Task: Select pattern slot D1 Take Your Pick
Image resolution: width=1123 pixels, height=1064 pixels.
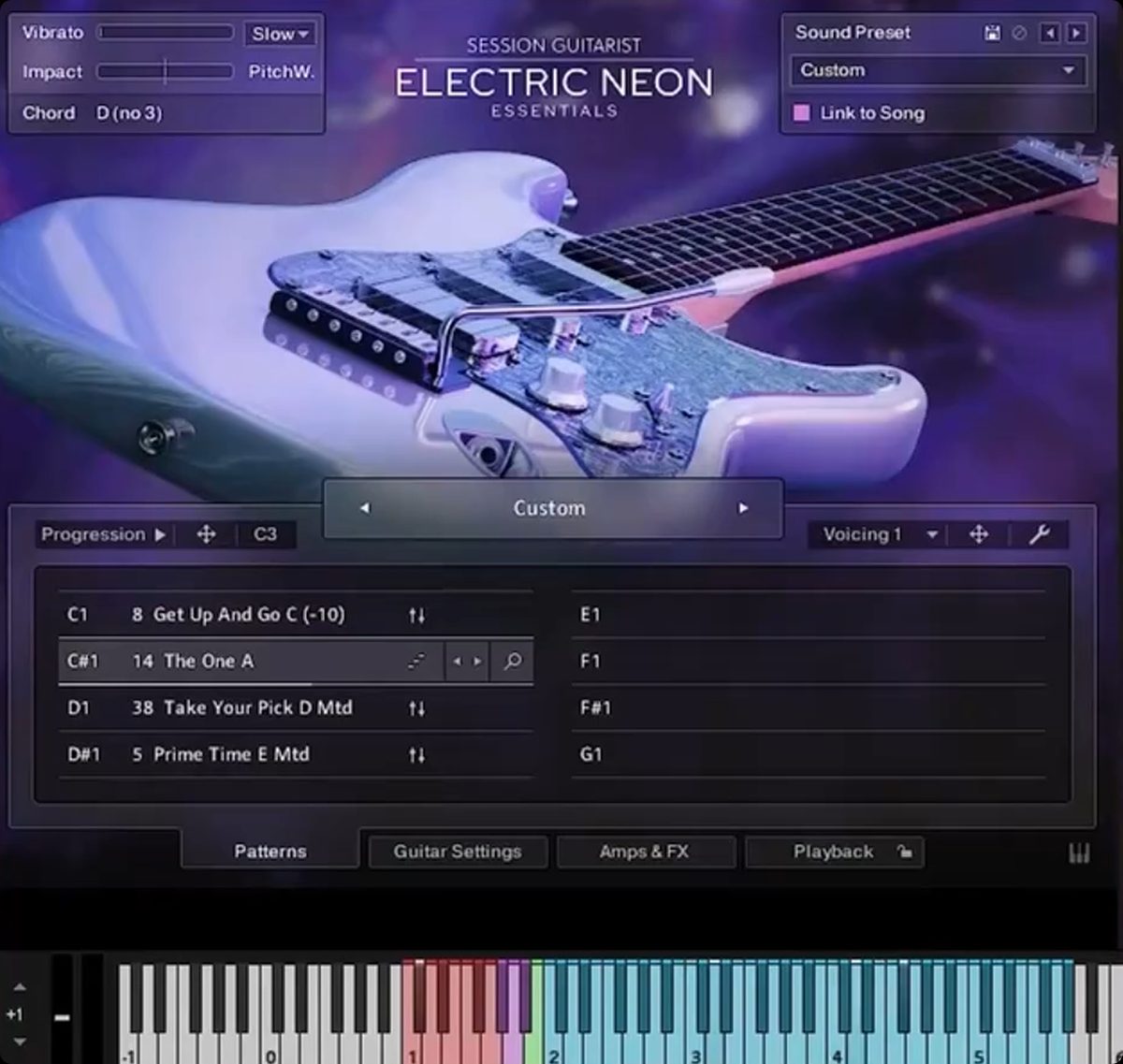Action: point(296,708)
